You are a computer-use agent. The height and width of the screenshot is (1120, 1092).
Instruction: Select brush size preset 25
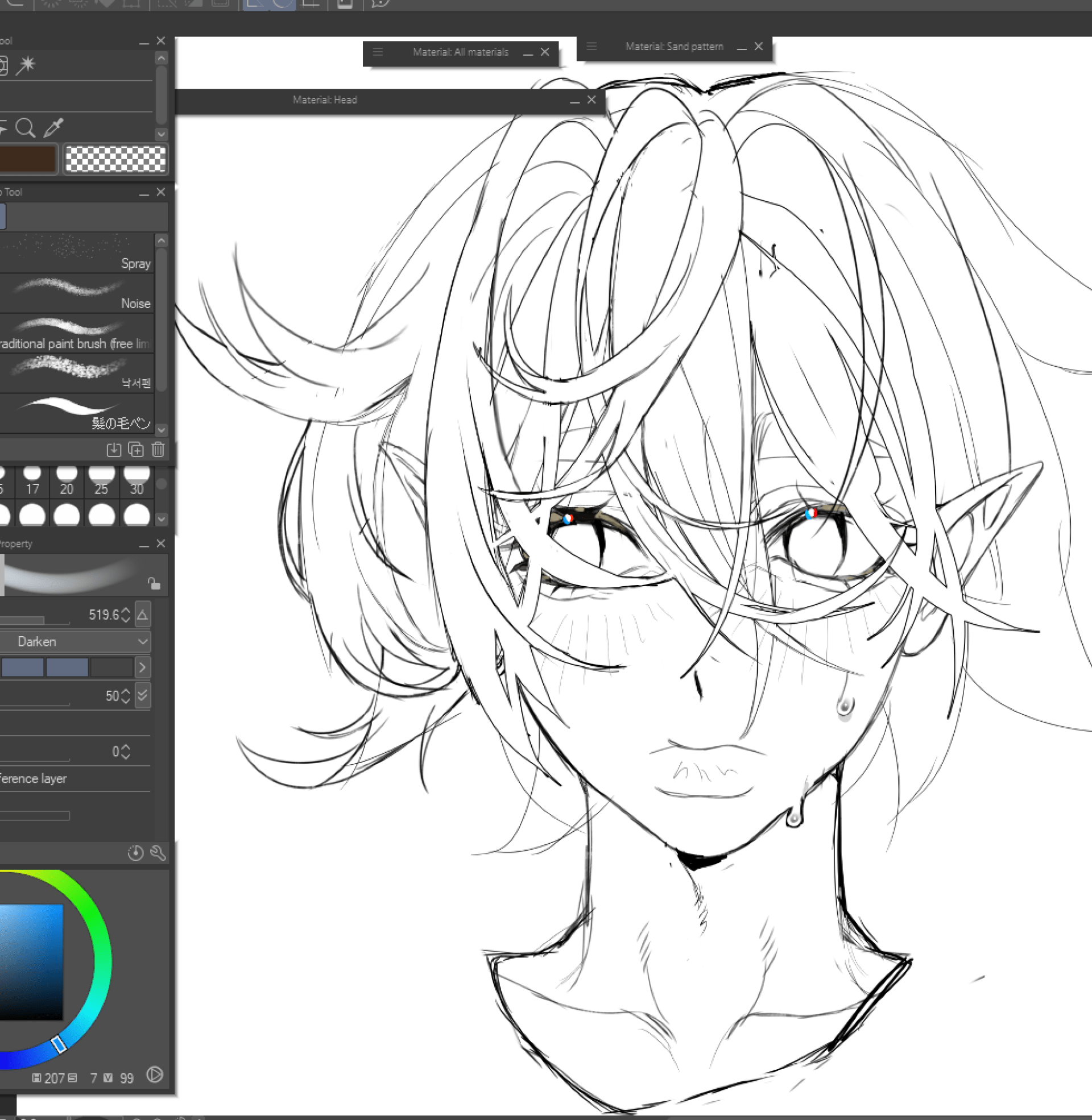[x=101, y=481]
